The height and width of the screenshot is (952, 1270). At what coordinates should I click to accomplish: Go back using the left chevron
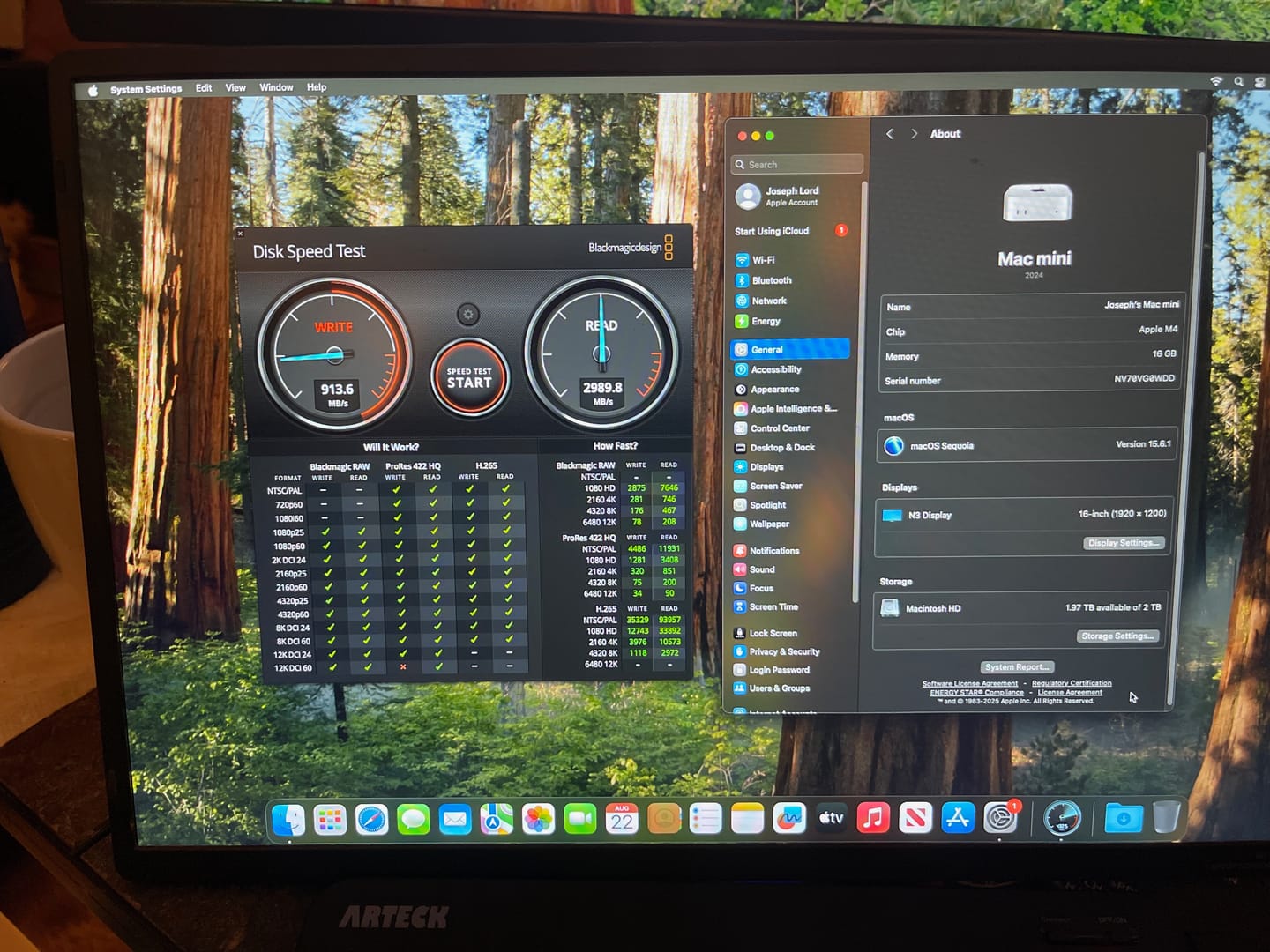click(x=890, y=134)
